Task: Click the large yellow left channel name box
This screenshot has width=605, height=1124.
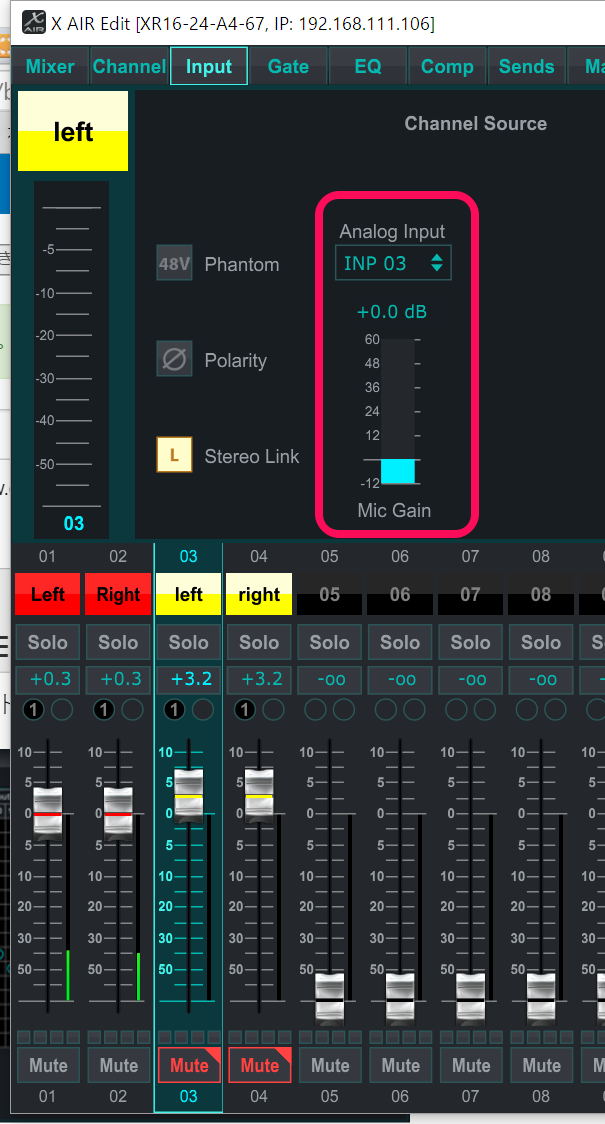Action: tap(73, 131)
